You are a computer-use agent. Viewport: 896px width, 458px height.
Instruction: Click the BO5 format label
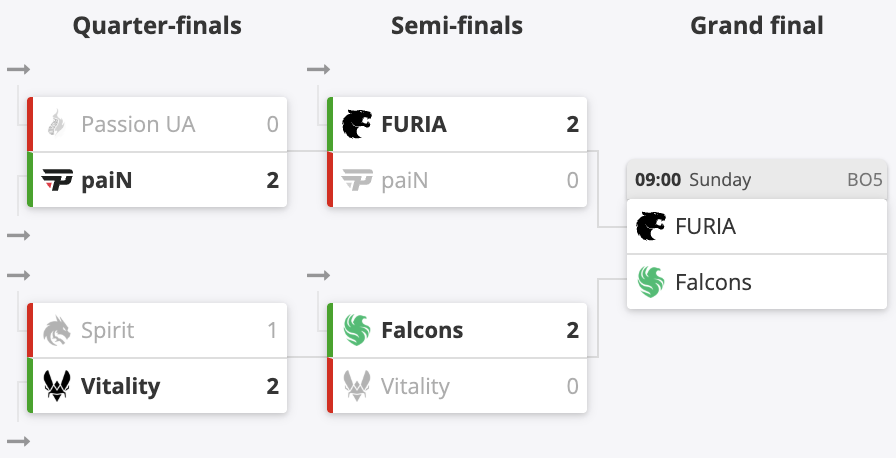pyautogui.click(x=865, y=180)
